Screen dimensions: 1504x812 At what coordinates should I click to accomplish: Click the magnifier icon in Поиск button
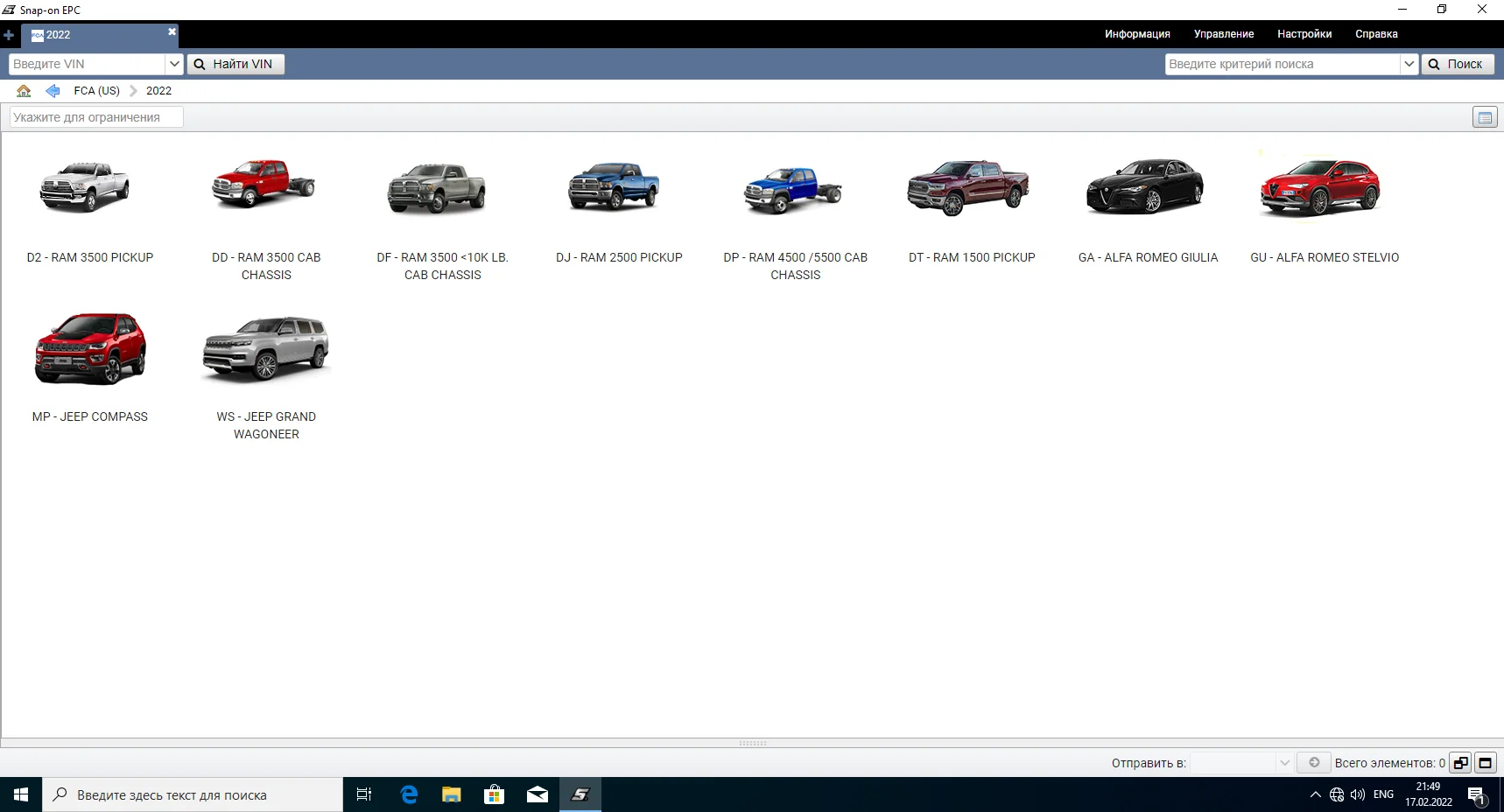coord(1434,64)
